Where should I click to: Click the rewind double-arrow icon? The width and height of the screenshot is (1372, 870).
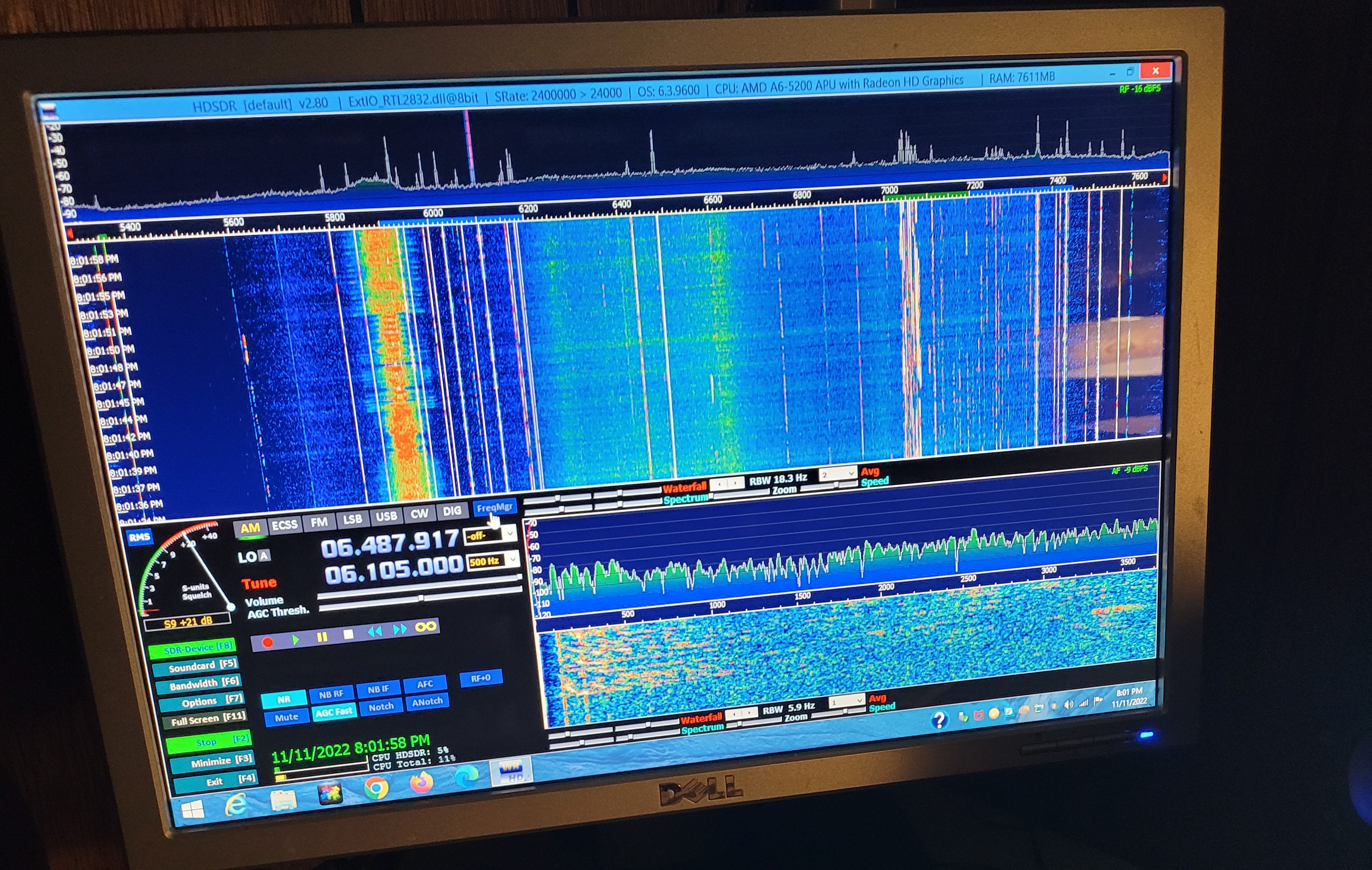point(374,631)
